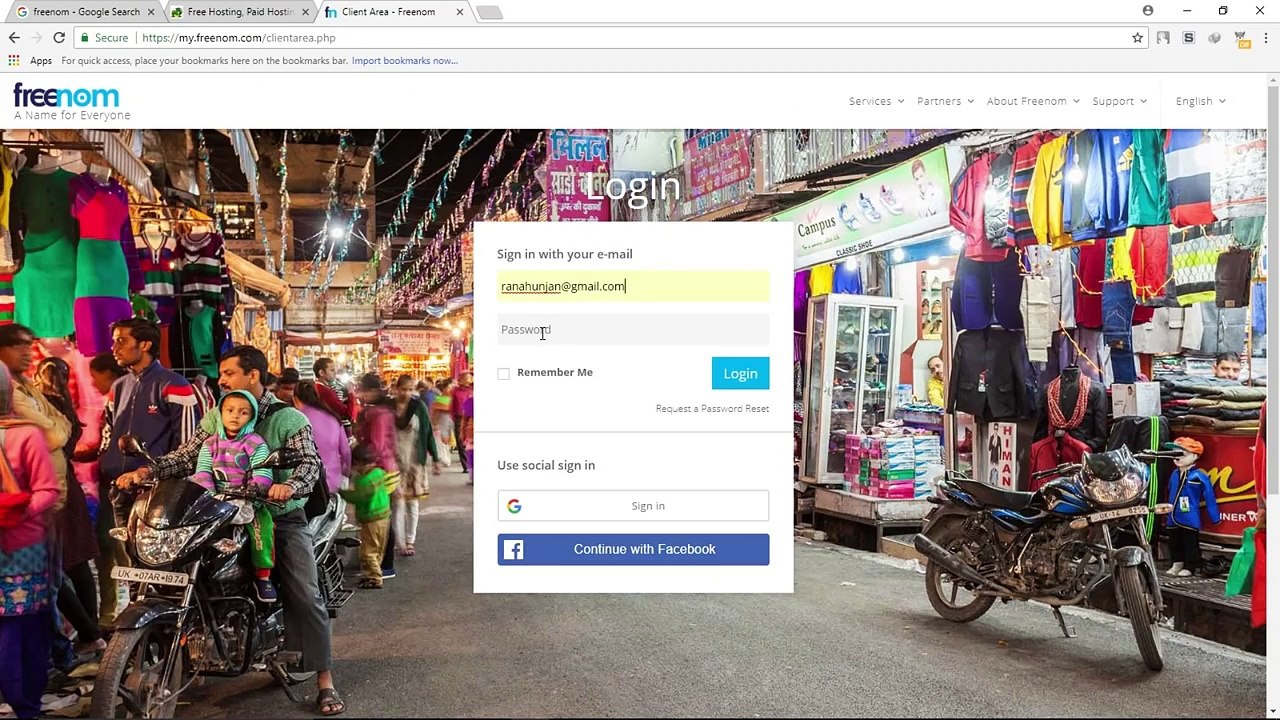Click the 'A Name for Everyone' tagline
Screen dimensions: 1280x720
click(72, 115)
